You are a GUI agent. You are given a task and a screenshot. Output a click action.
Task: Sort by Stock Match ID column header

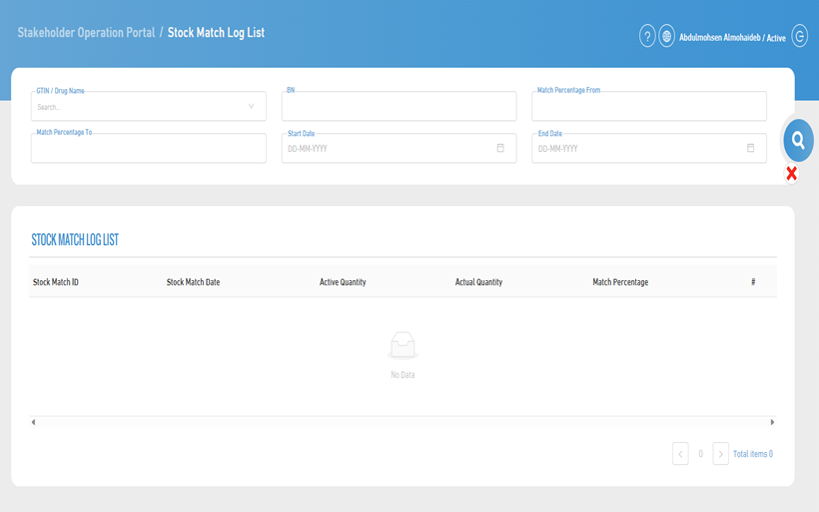(55, 282)
